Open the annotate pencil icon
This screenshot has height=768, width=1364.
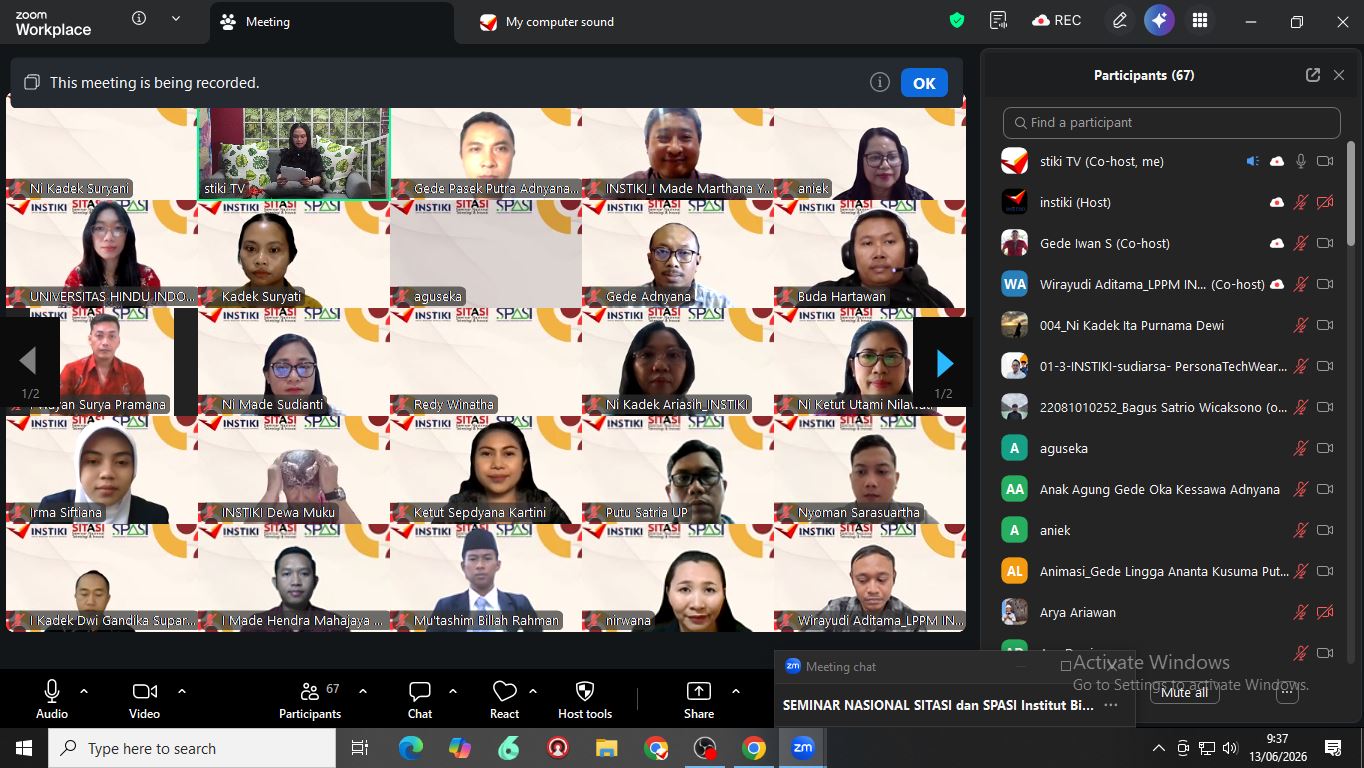point(1120,20)
